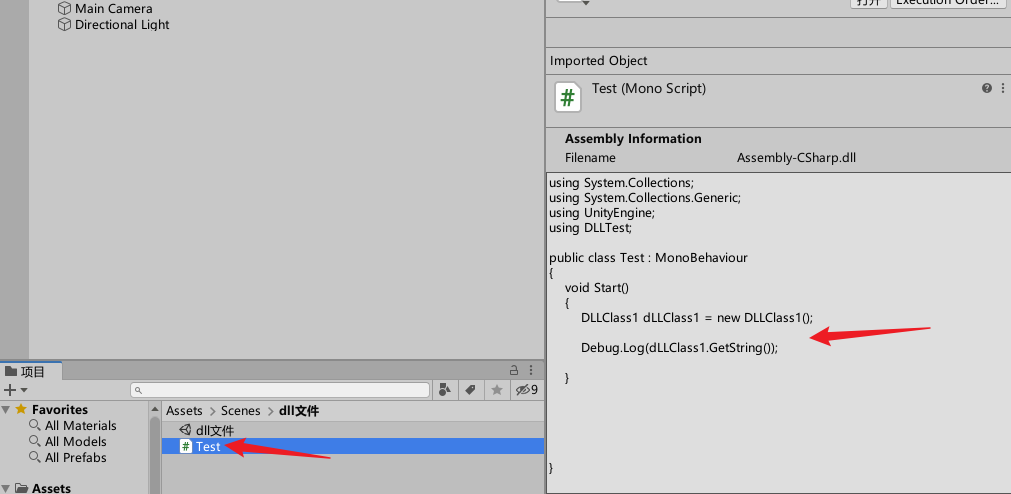Select the All Materials saved search
The width and height of the screenshot is (1011, 494).
tap(81, 426)
